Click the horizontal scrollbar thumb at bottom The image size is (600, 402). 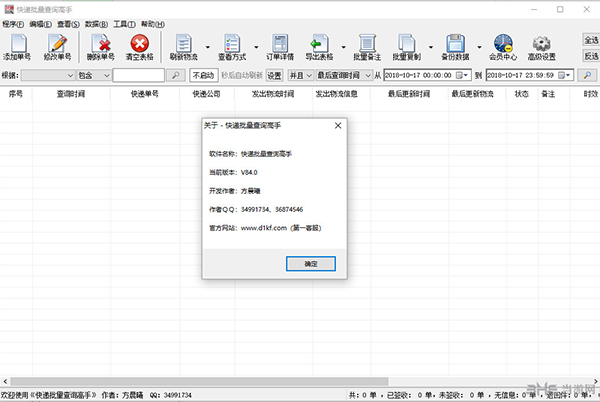click(199, 381)
